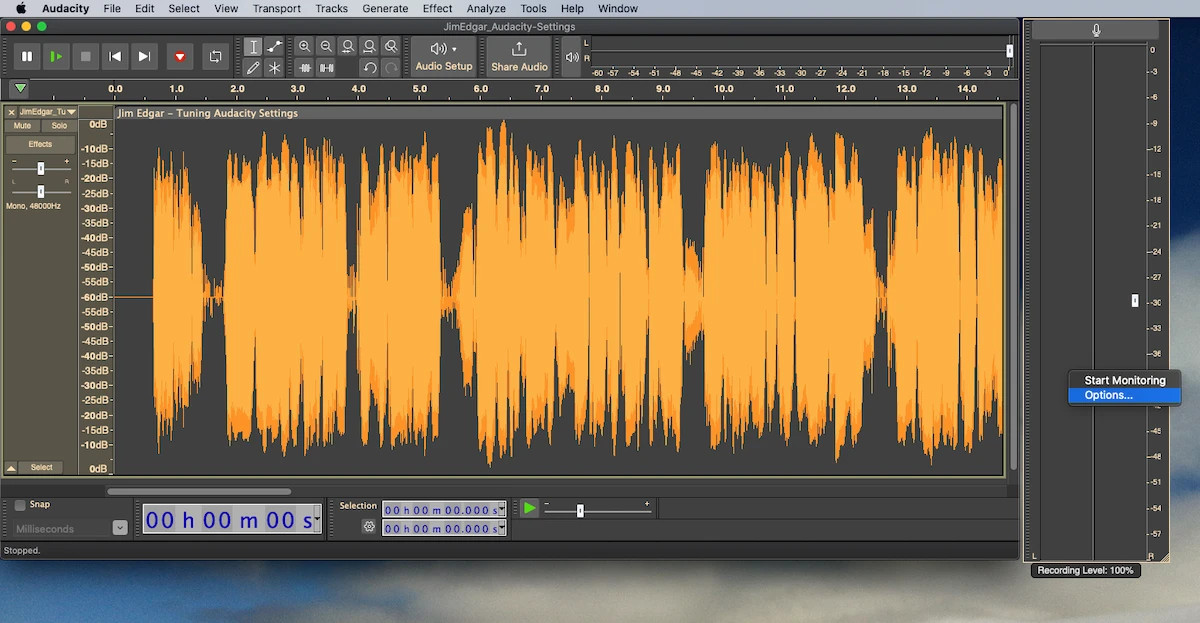The height and width of the screenshot is (623, 1200).
Task: Choose Options from the meter context menu
Action: (1106, 395)
